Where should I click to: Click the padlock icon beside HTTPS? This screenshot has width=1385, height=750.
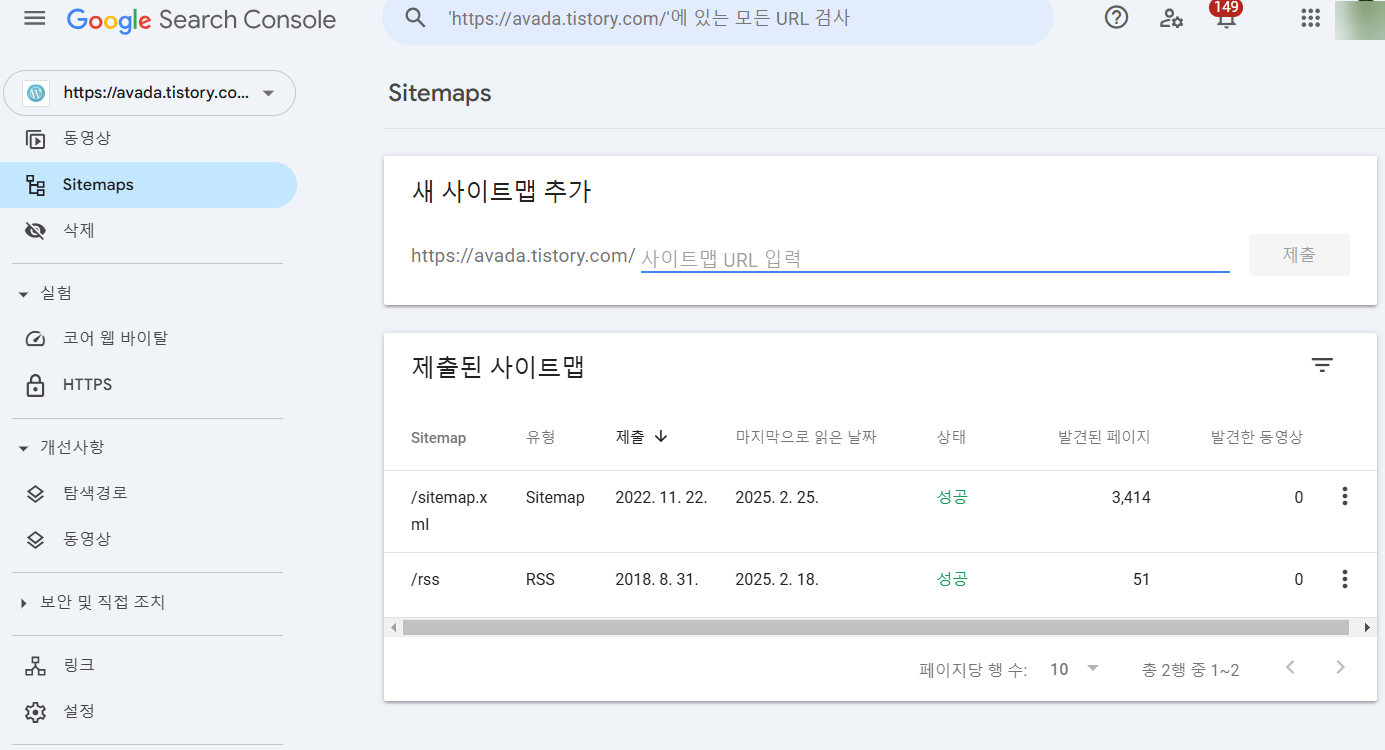click(x=36, y=385)
